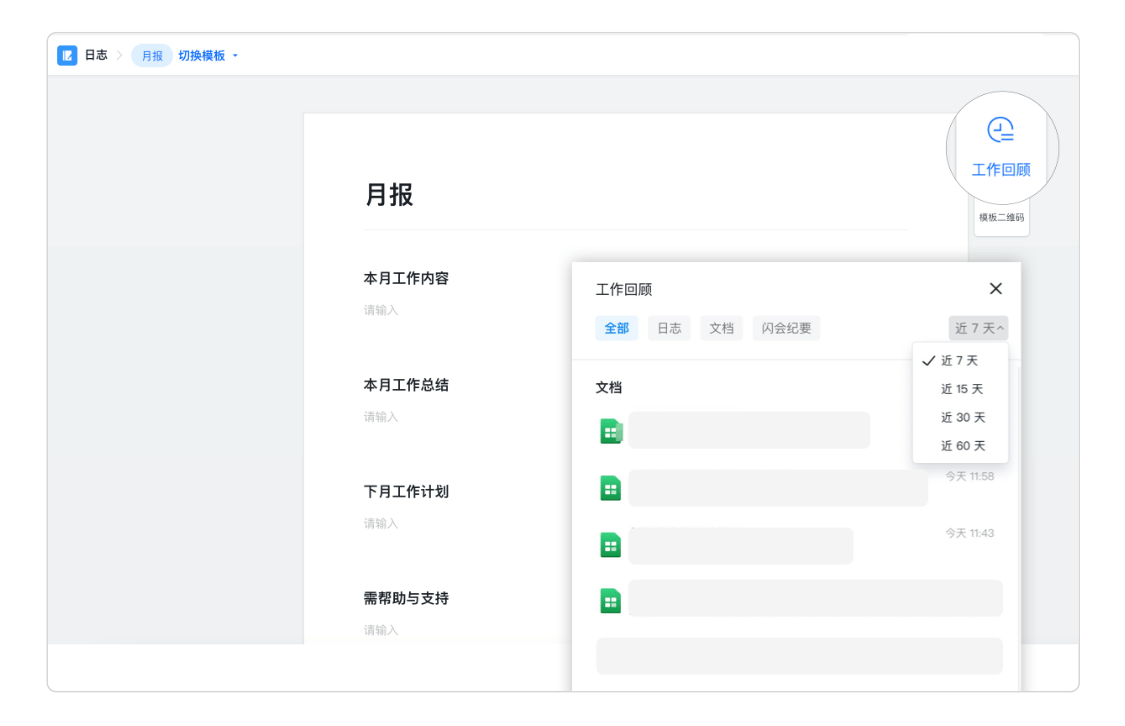The image size is (1125, 726).
Task: Click the 模板二维码 template QR code button
Action: 1001,216
